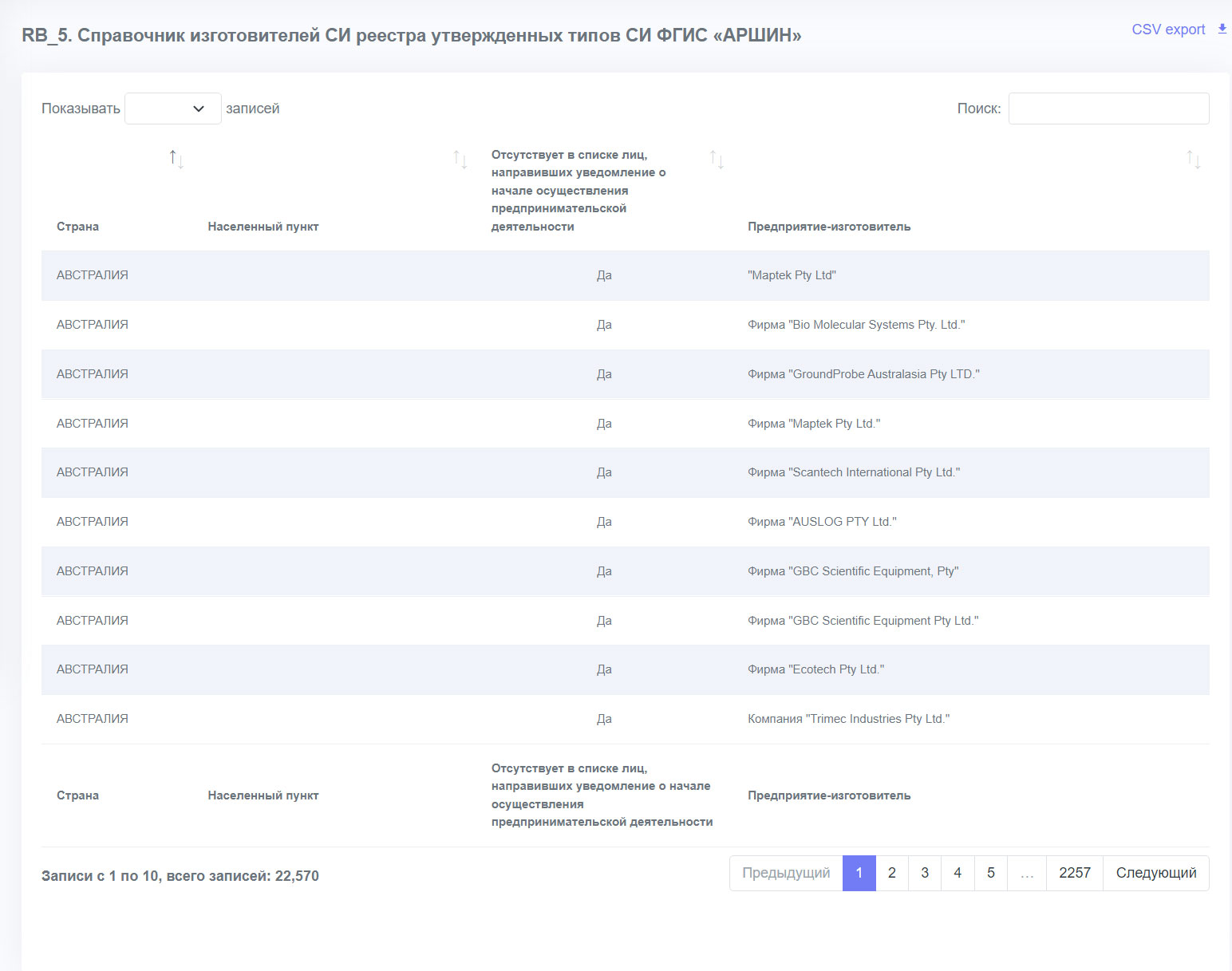Go to page 3
The height and width of the screenshot is (971, 1232).
point(925,873)
